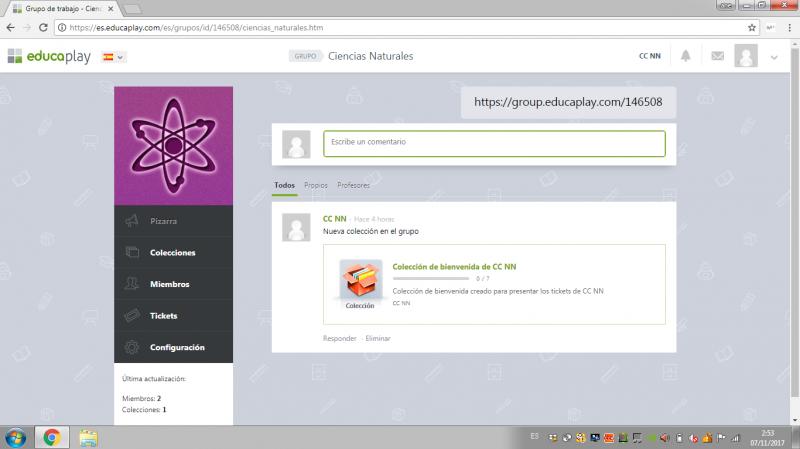Image resolution: width=800 pixels, height=449 pixels.
Task: Open Configuración in the sidebar
Action: point(173,347)
